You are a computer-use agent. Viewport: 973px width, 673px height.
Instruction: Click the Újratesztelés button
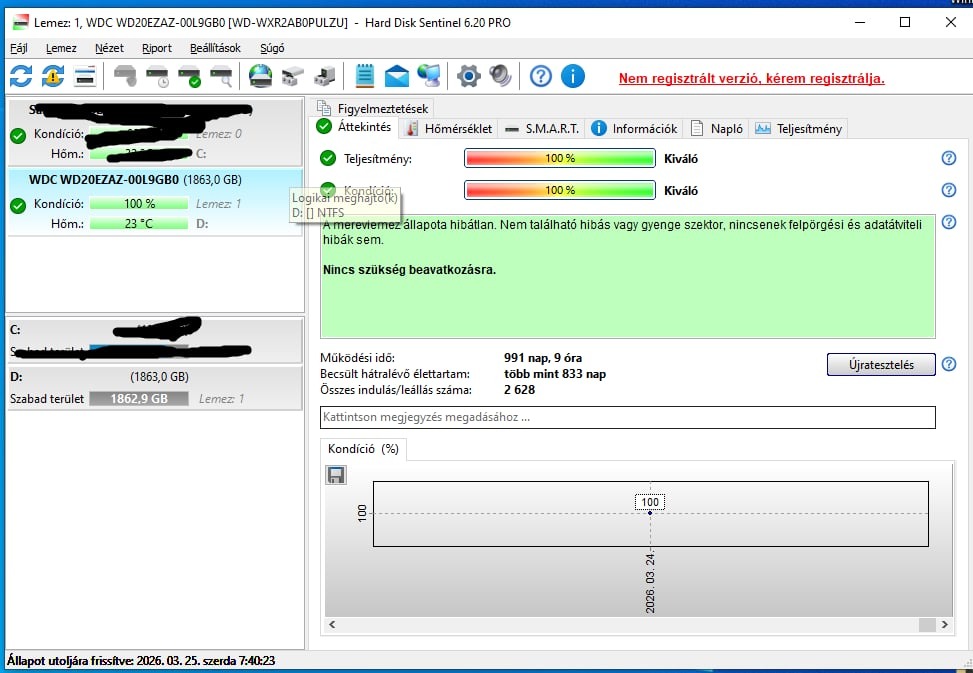click(x=881, y=365)
